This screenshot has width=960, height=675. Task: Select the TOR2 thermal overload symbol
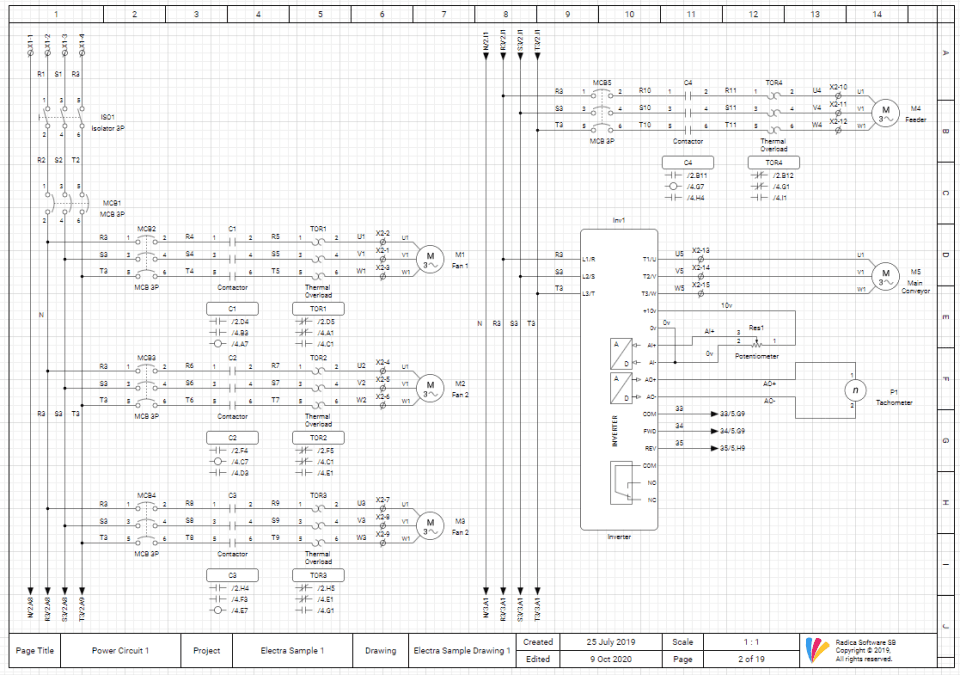point(318,388)
